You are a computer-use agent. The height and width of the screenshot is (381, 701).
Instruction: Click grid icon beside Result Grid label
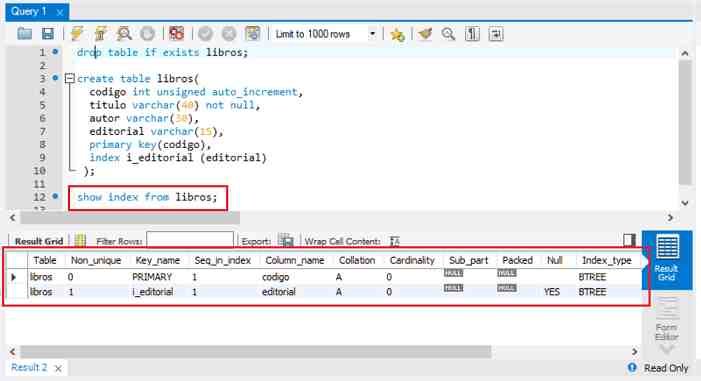[80, 241]
